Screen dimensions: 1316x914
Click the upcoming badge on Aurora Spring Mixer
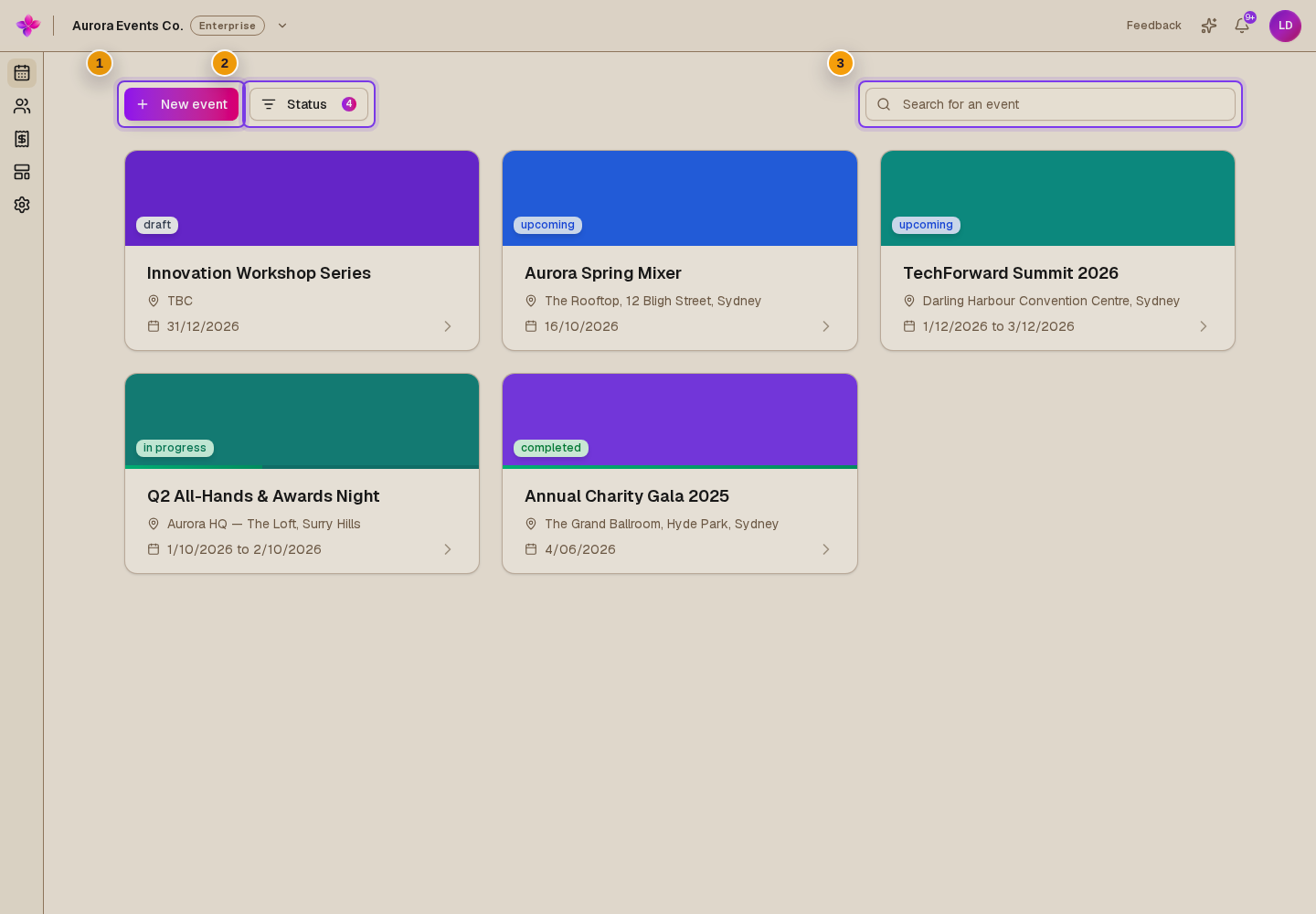(547, 225)
